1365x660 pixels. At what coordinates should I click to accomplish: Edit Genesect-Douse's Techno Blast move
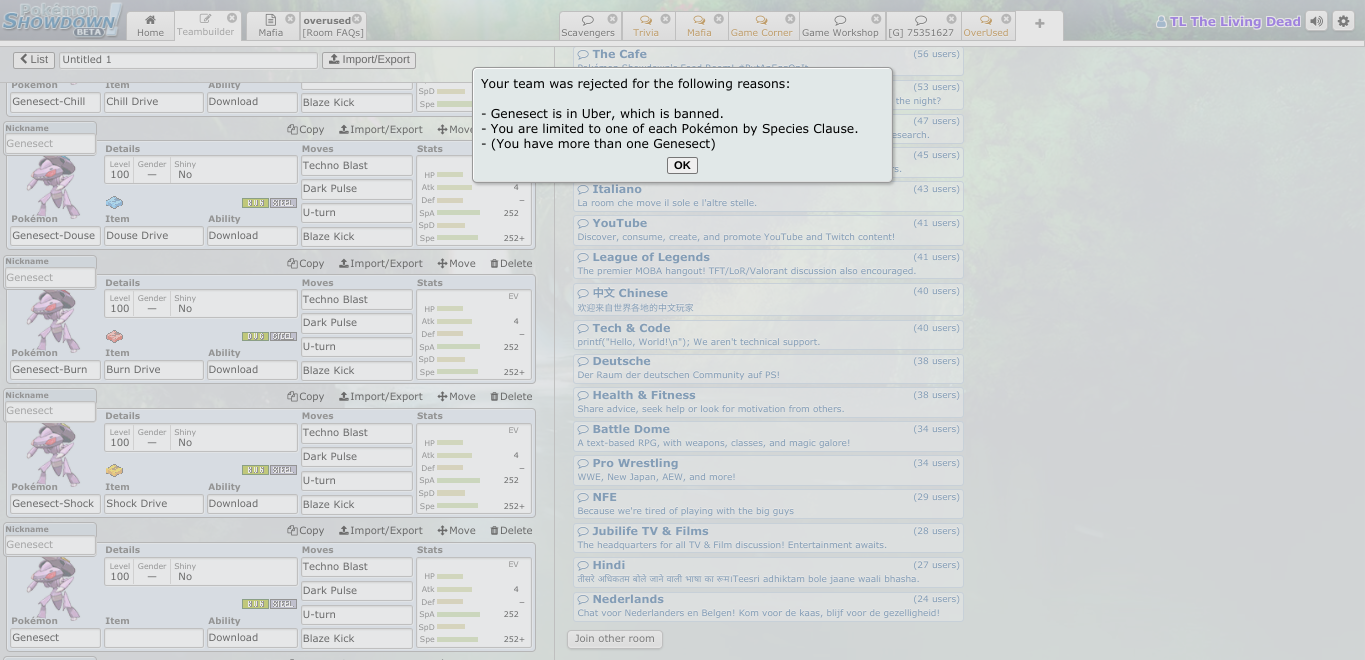click(x=357, y=166)
